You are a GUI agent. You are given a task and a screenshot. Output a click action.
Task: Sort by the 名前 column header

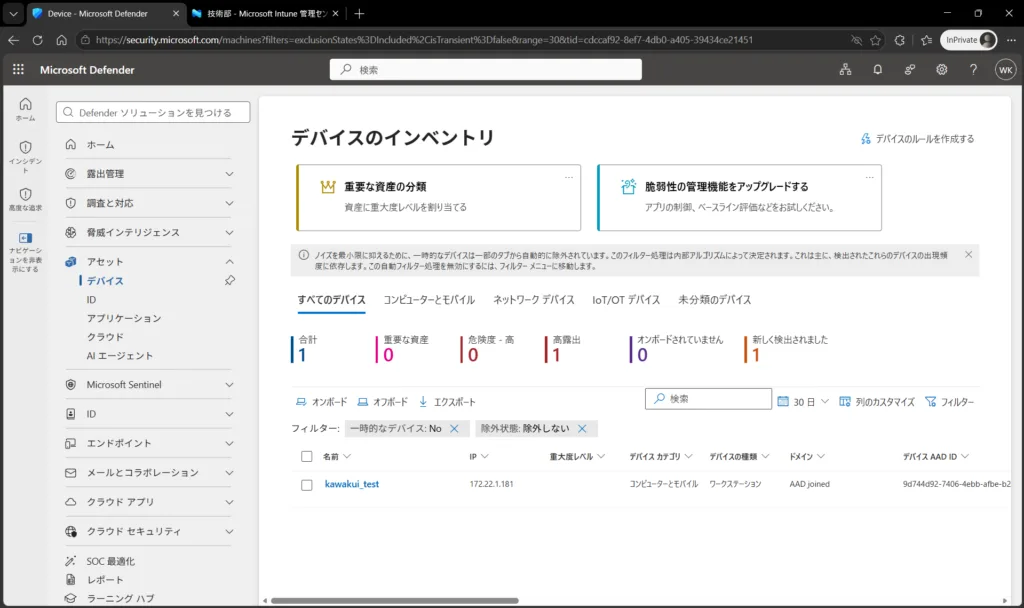click(336, 456)
